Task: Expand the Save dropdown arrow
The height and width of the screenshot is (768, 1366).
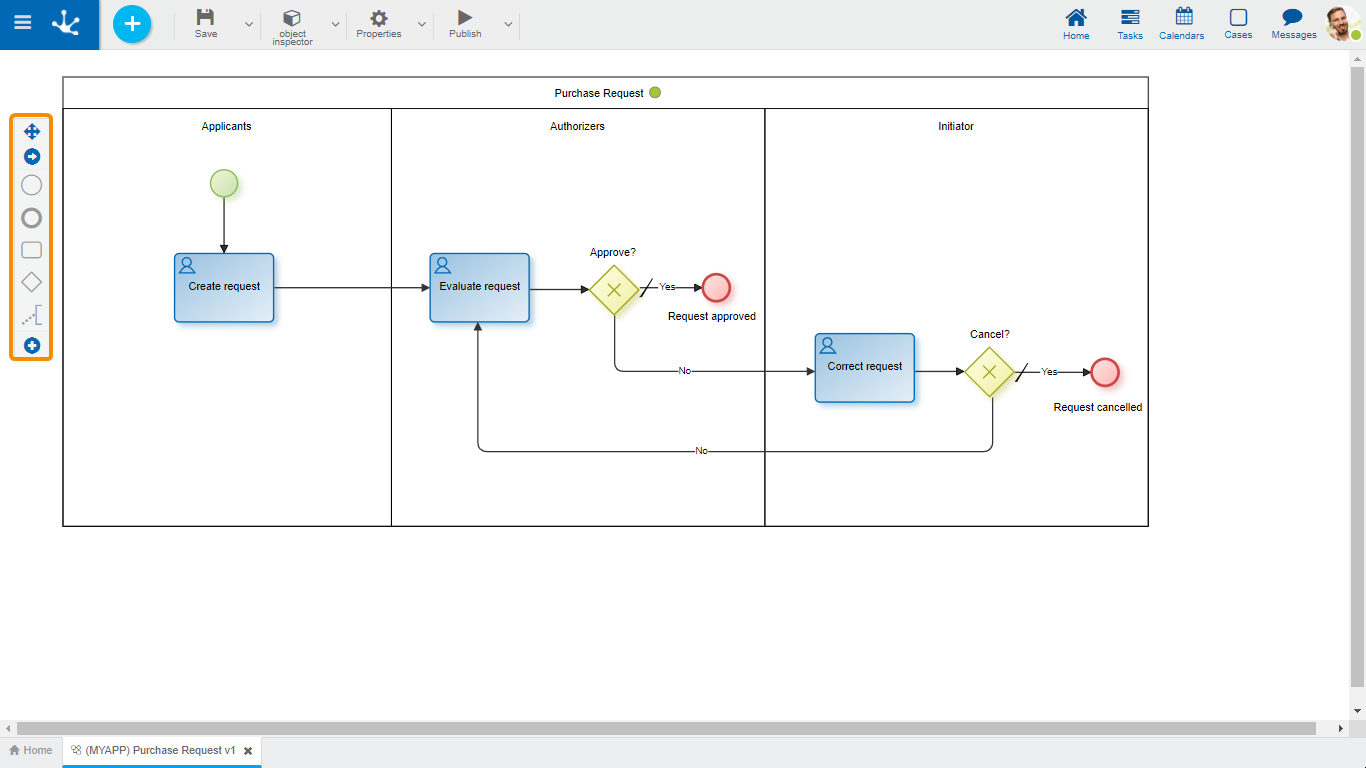Action: click(x=249, y=24)
